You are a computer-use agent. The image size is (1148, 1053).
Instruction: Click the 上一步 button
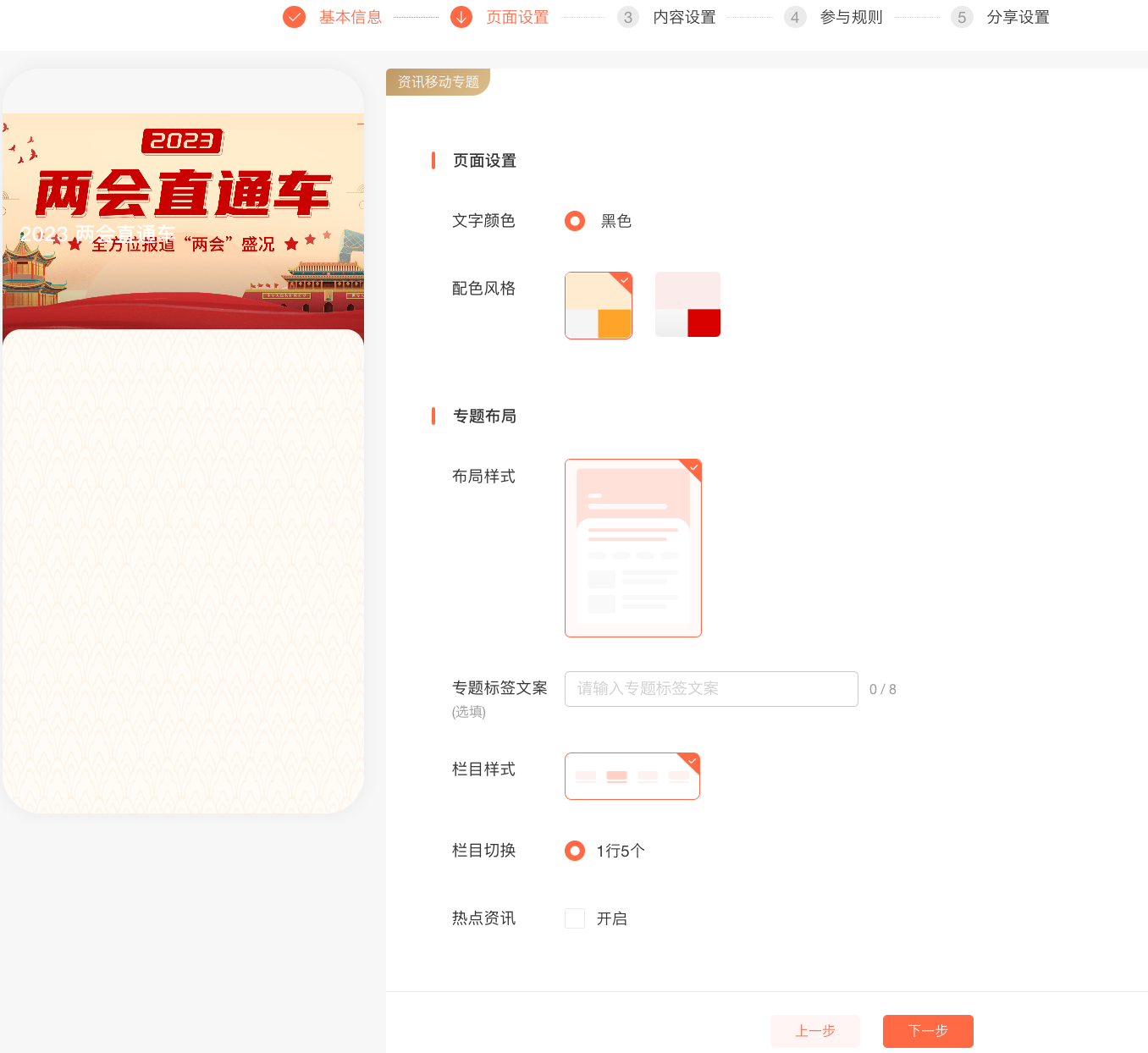(x=815, y=1031)
